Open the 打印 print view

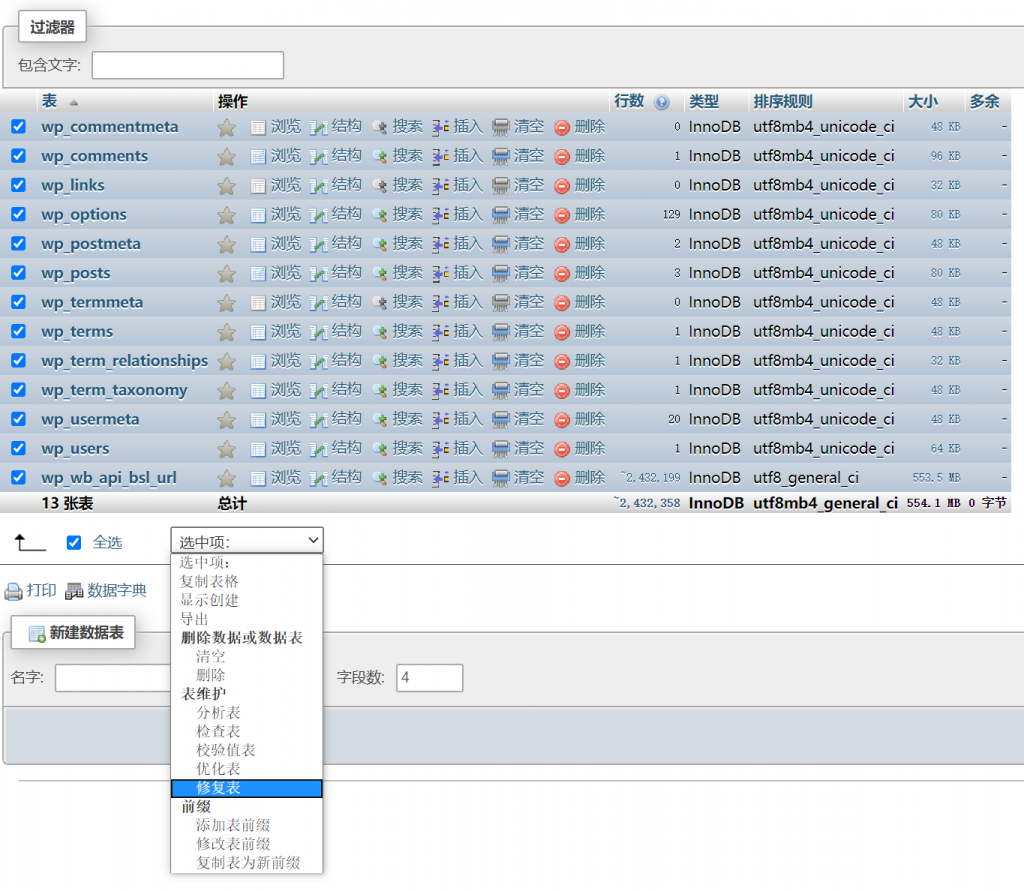coord(37,590)
